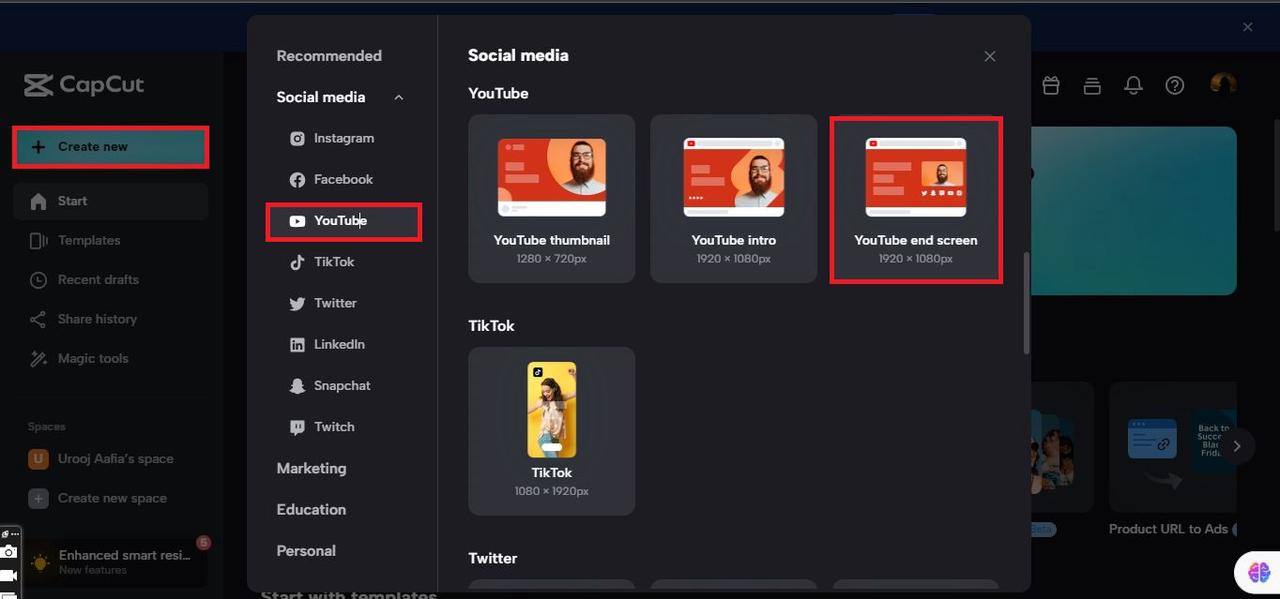Click the next arrow on tools carousel

(x=1237, y=446)
